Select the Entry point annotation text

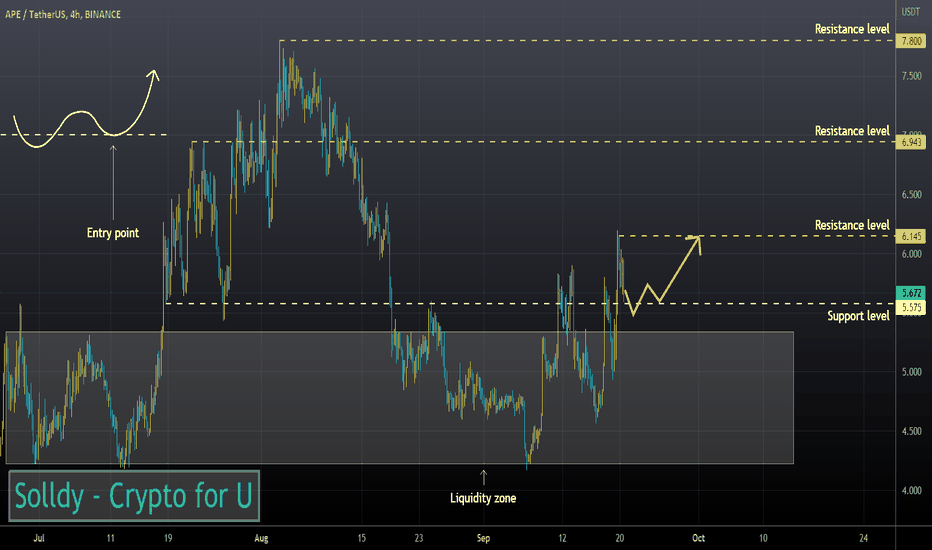pos(112,233)
